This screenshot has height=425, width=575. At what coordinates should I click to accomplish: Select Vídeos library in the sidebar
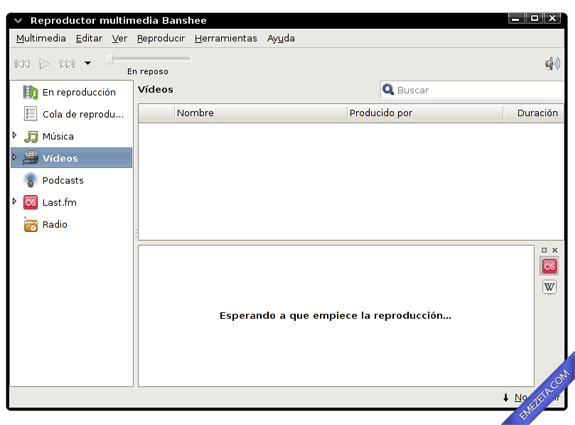[x=72, y=158]
